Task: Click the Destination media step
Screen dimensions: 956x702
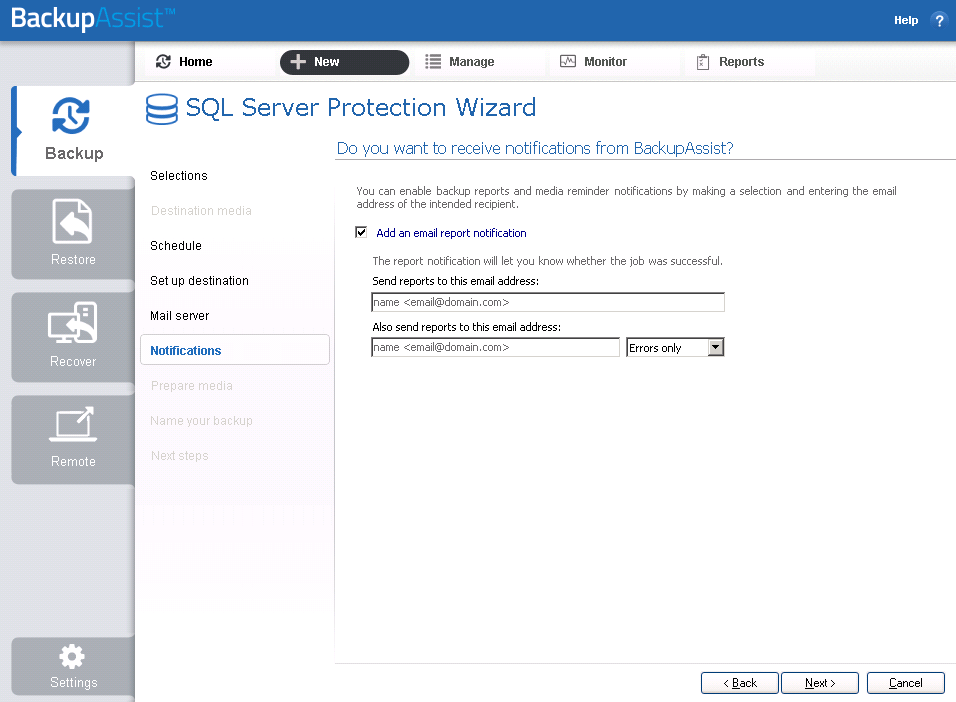Action: tap(201, 210)
